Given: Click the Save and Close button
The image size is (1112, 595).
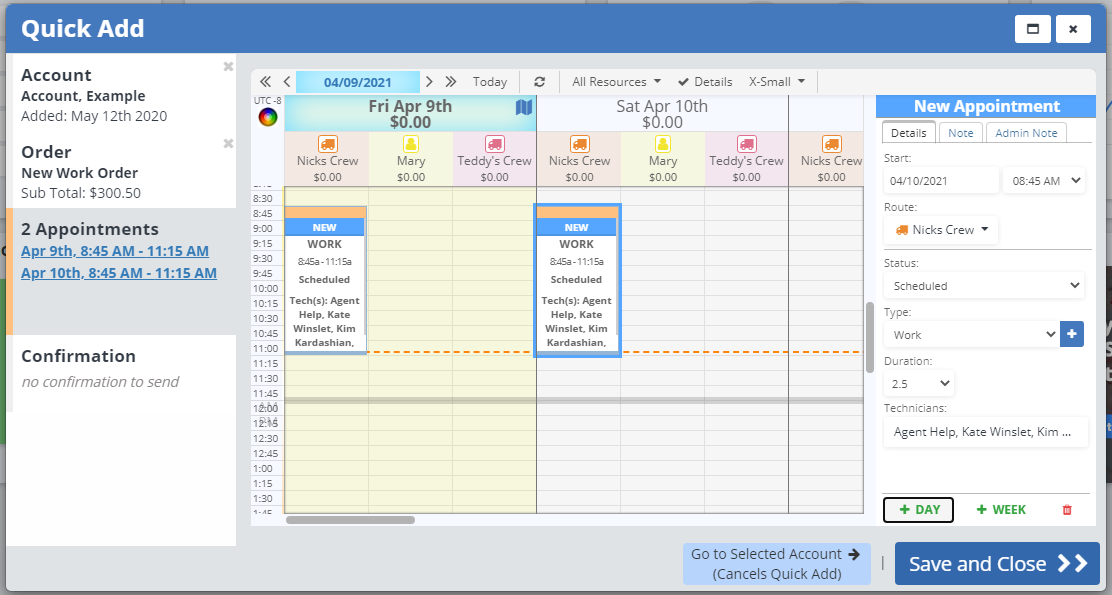Looking at the screenshot, I should (996, 564).
